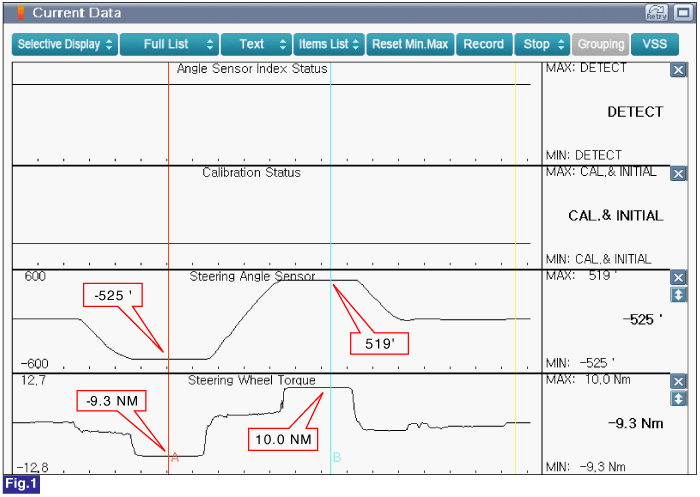Close the Steering Wheel Torque graph

(x=678, y=382)
